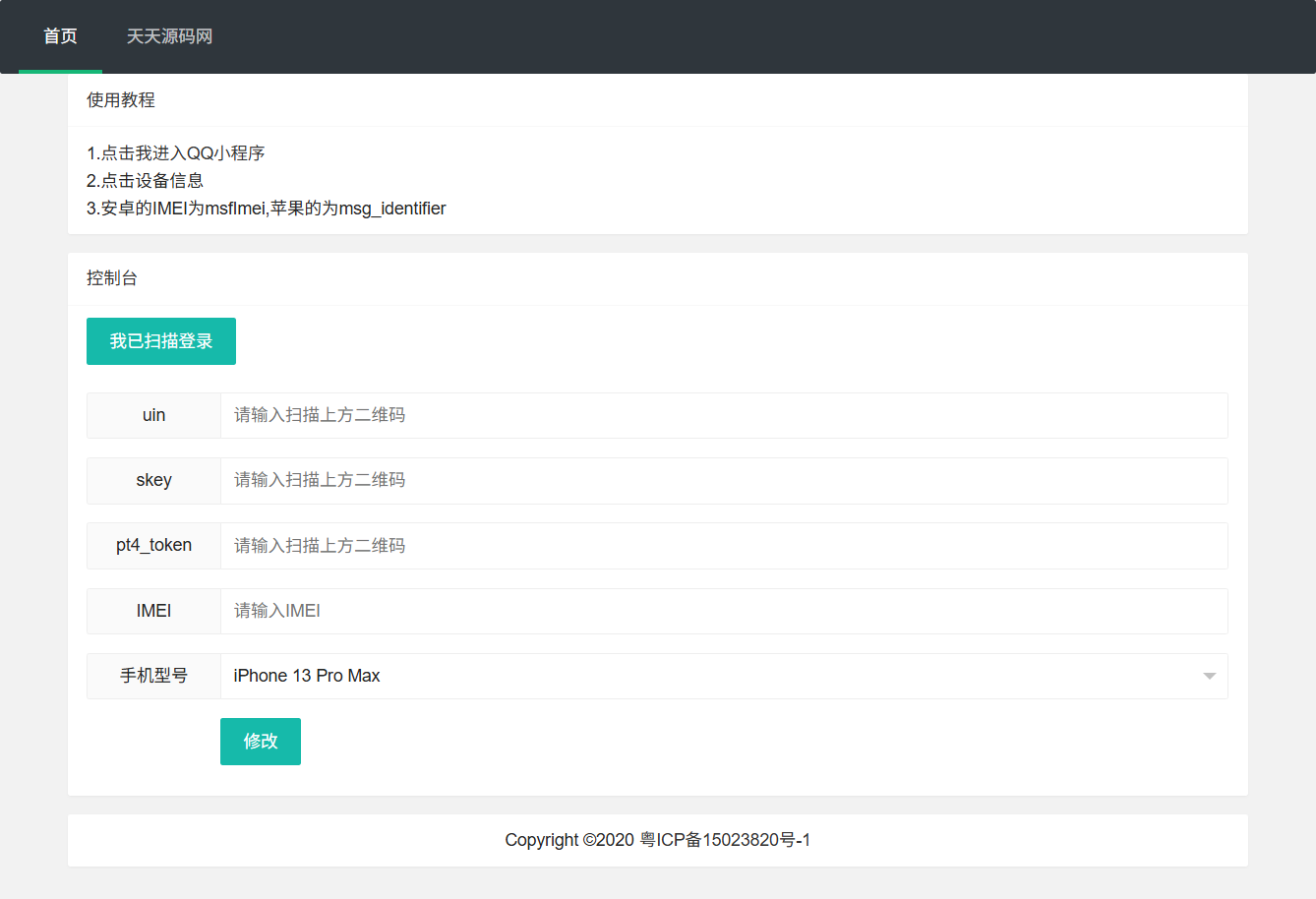The image size is (1316, 899).
Task: Click the 控制台 card header
Action: pyautogui.click(x=112, y=278)
